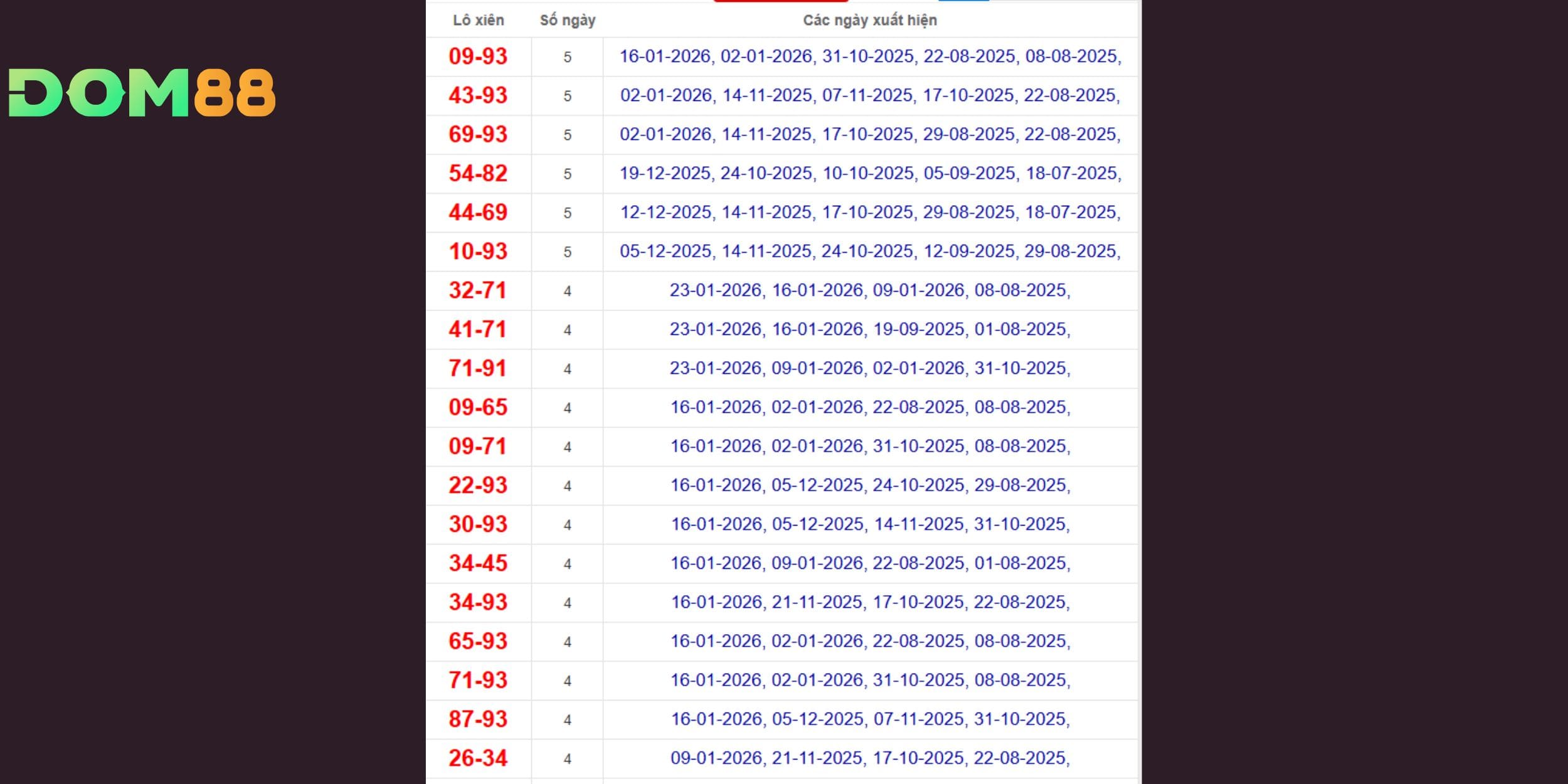Click the day count in the 22-93 row
This screenshot has width=1568, height=784.
pos(567,485)
